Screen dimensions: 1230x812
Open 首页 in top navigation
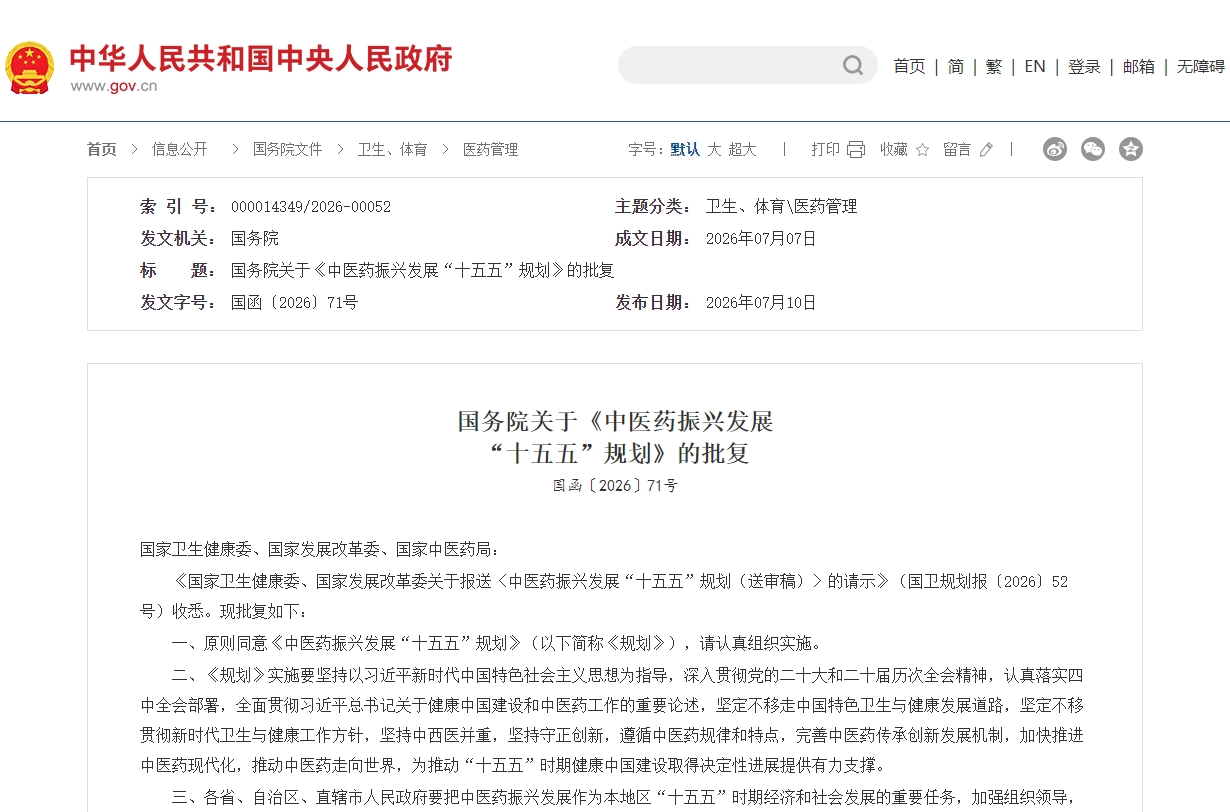pos(909,67)
